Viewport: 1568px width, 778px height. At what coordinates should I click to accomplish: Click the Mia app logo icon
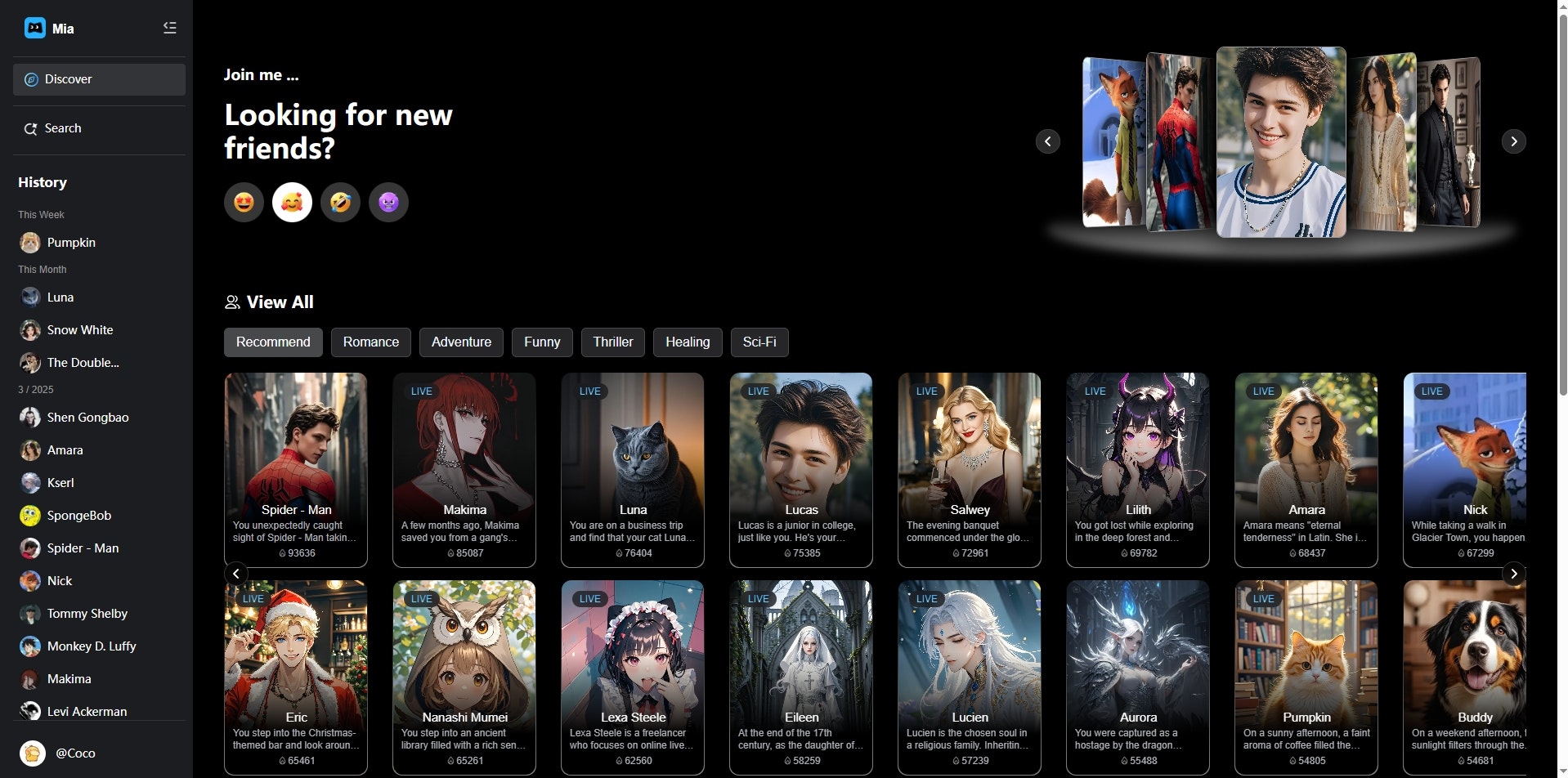[34, 28]
